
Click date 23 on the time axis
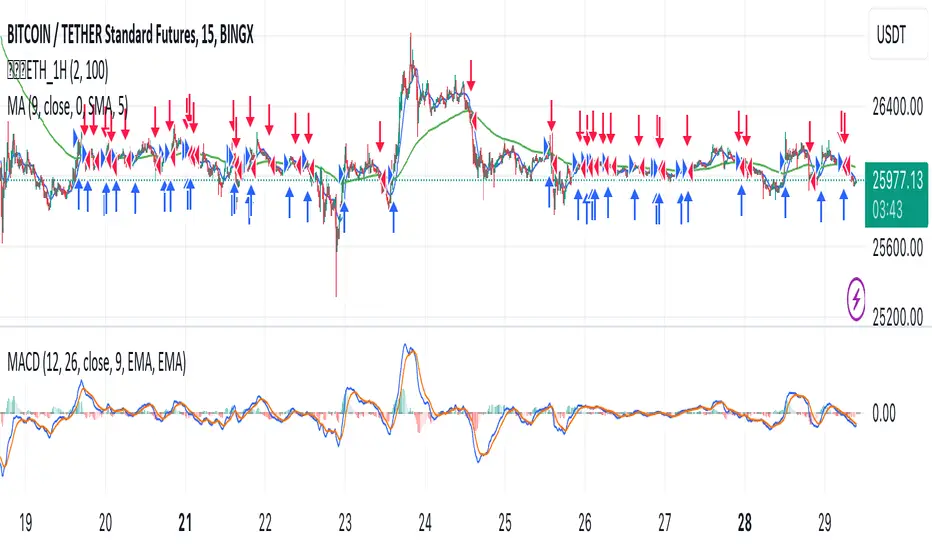(x=345, y=523)
